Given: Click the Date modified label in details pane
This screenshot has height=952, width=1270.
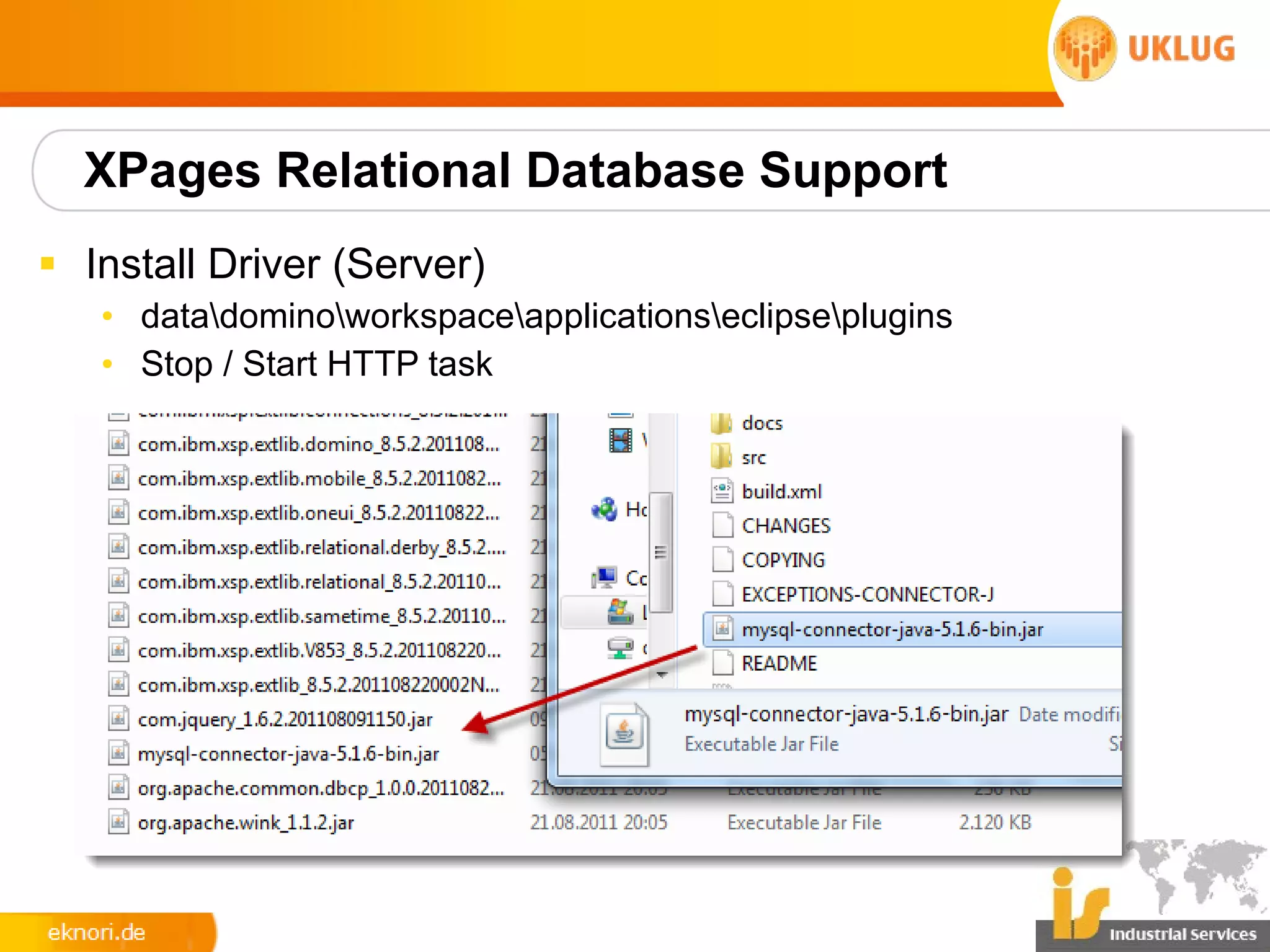Looking at the screenshot, I should (x=1070, y=715).
